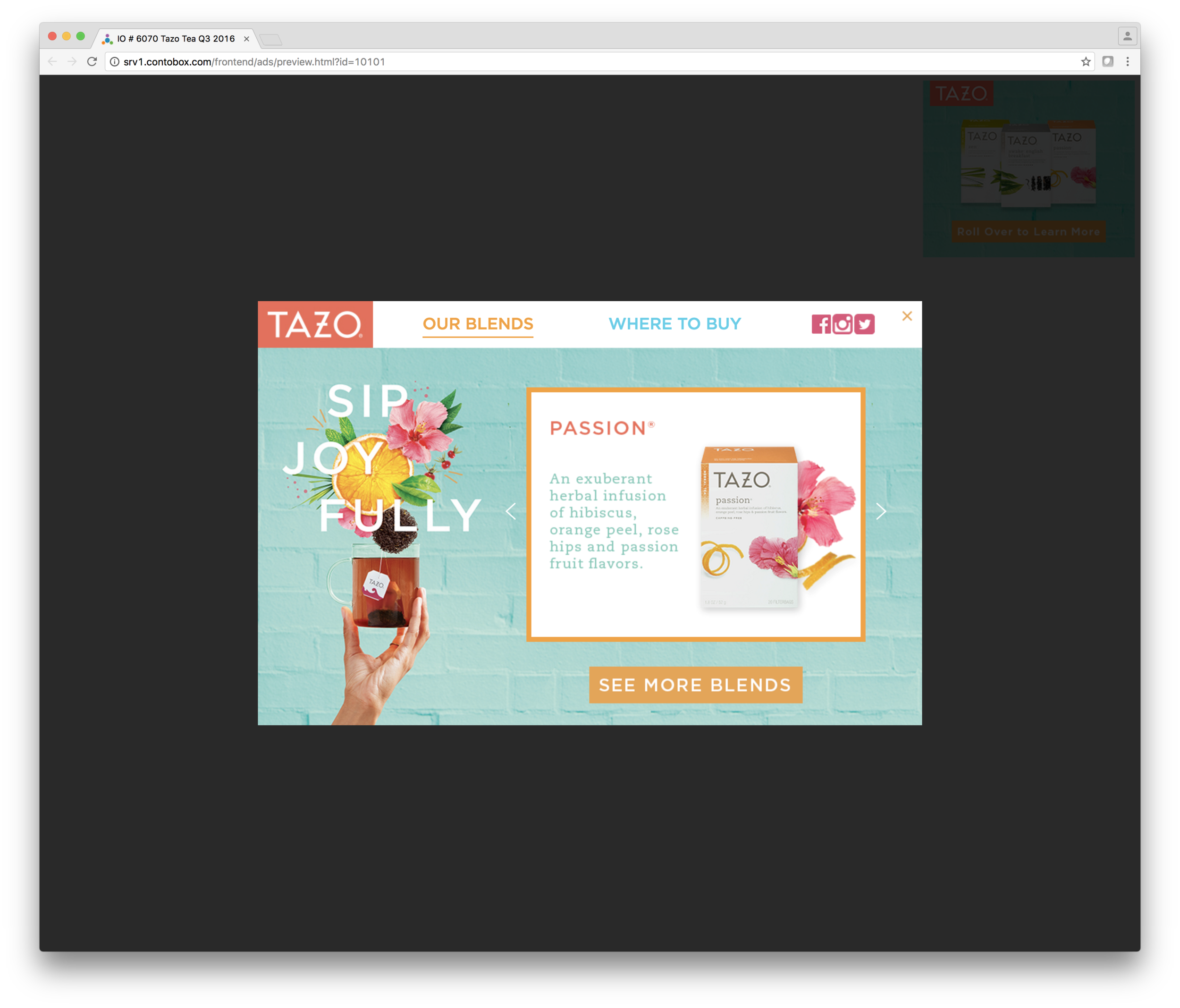Switch to the IO # 6070 Tazo Tea tab

(176, 39)
